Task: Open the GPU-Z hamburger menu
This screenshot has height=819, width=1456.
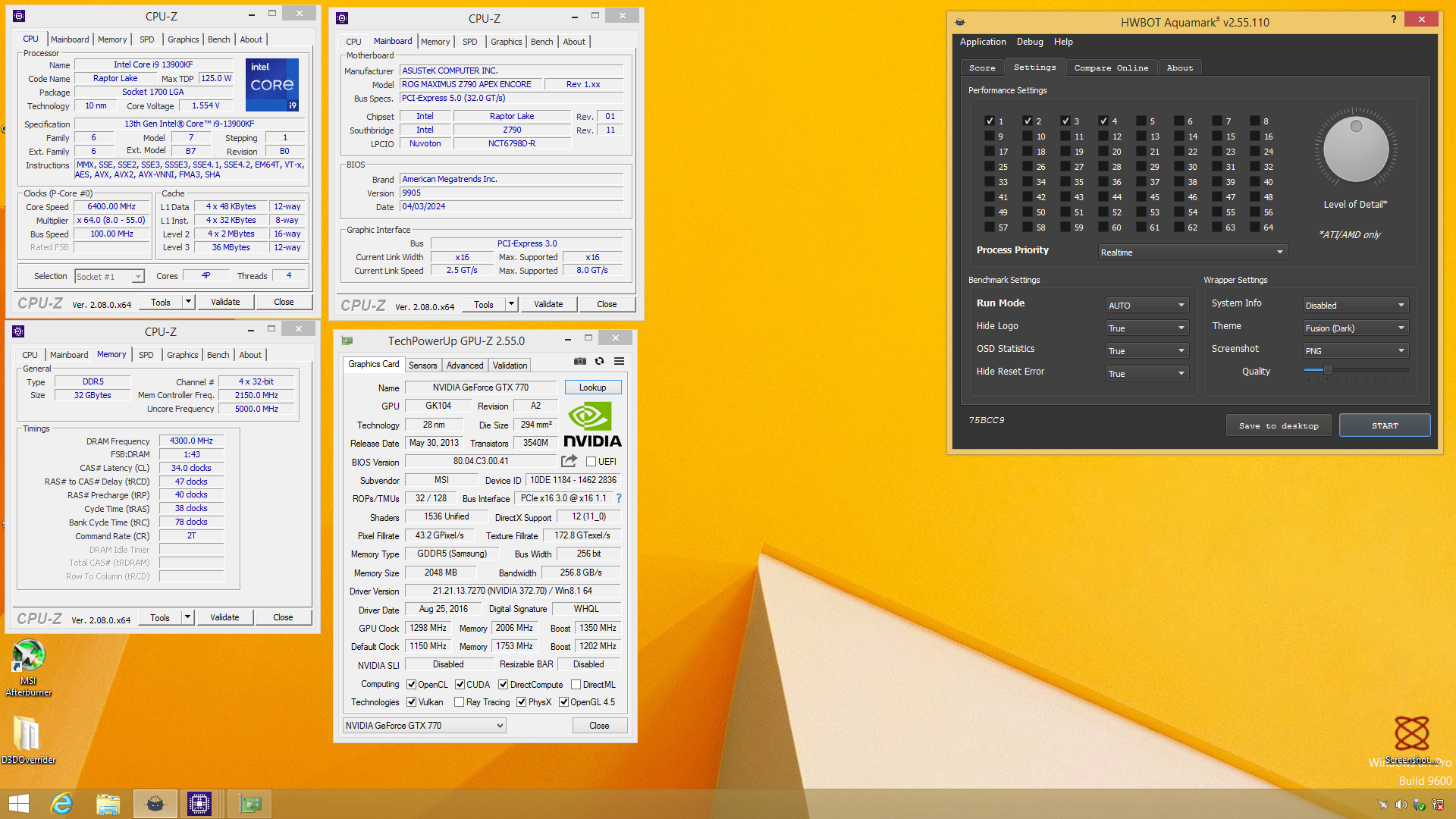Action: pos(619,362)
